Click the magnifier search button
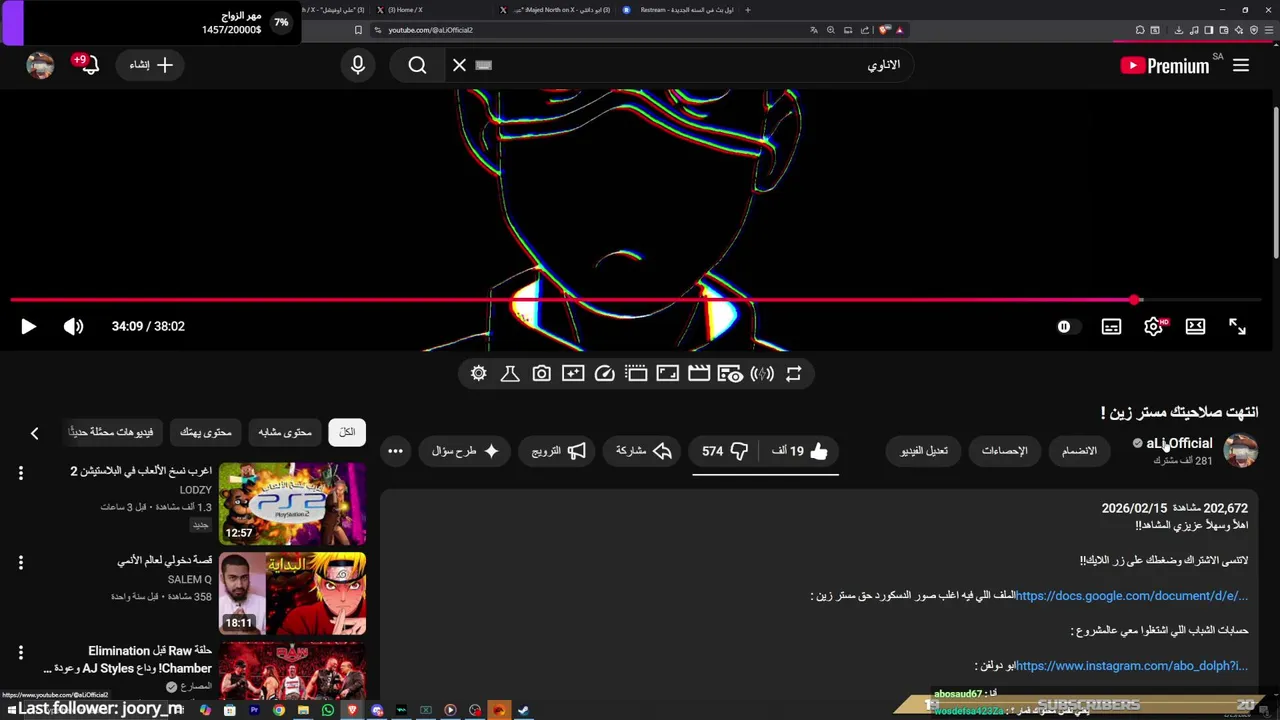The height and width of the screenshot is (720, 1280). 418,65
